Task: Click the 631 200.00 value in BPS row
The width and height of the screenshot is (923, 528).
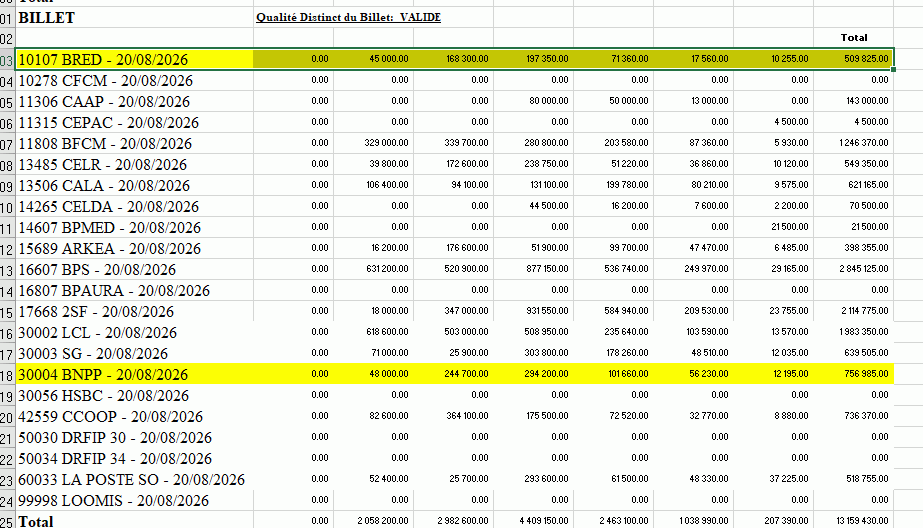Action: tap(387, 269)
